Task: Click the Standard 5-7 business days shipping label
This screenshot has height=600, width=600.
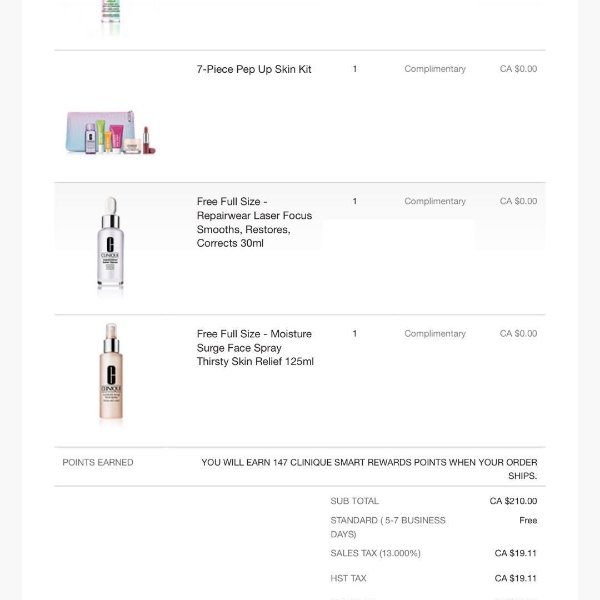Action: (388, 527)
